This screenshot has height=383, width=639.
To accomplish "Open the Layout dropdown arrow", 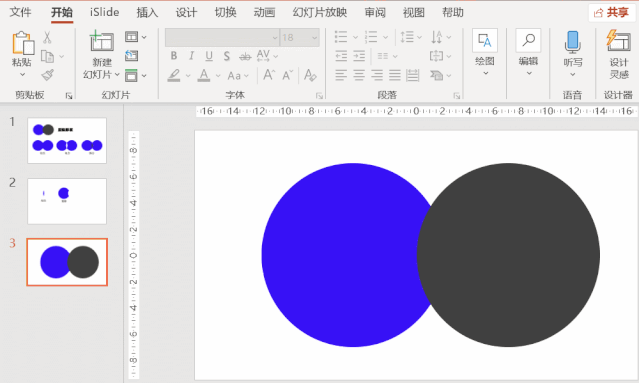I will click(144, 37).
